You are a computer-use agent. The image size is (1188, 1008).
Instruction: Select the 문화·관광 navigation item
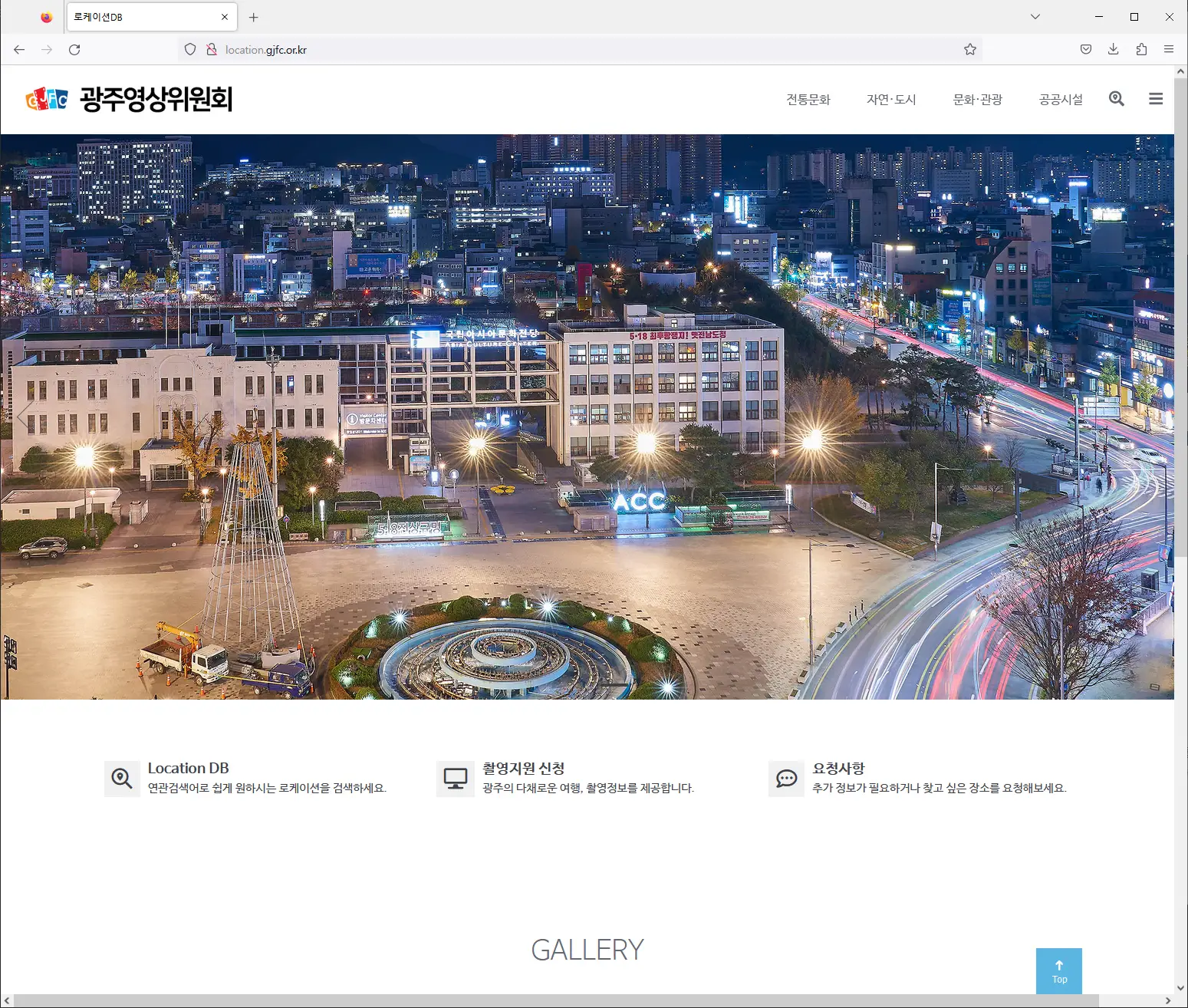click(x=977, y=100)
